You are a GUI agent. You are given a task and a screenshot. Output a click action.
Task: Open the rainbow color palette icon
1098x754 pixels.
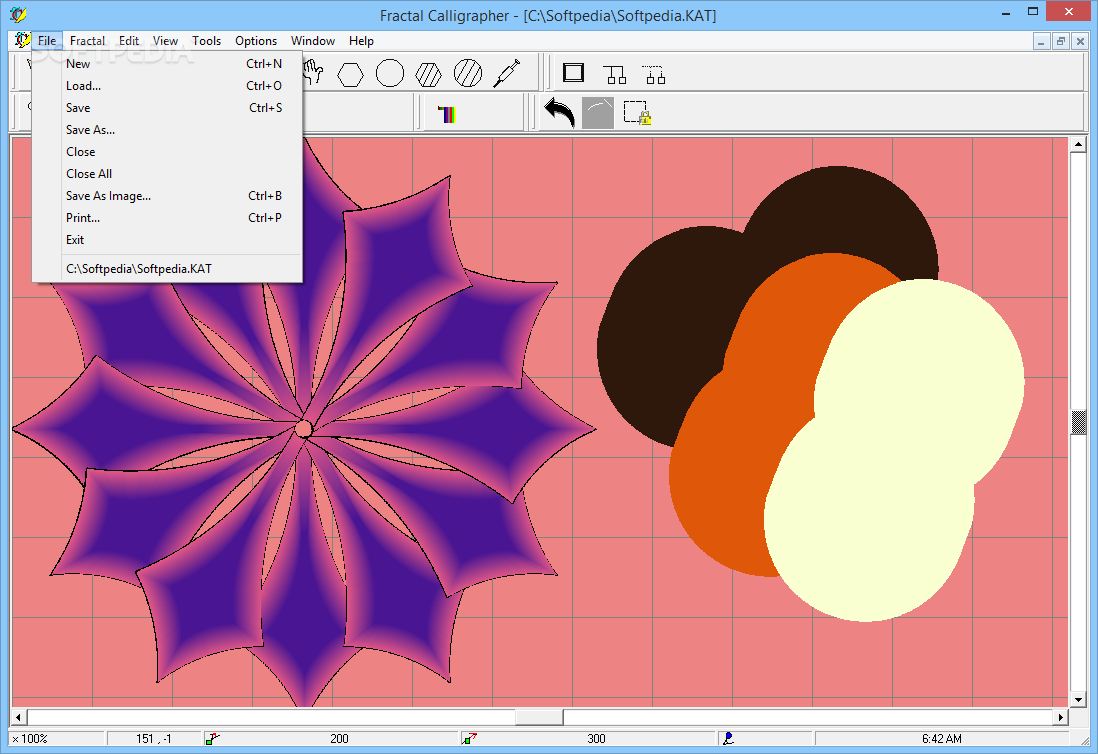[x=447, y=114]
